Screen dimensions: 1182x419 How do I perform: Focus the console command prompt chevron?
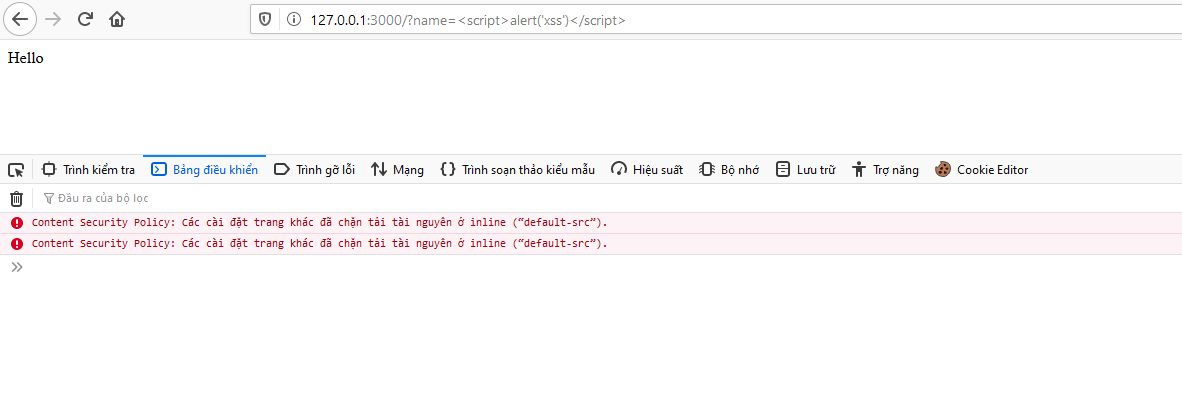tap(17, 266)
